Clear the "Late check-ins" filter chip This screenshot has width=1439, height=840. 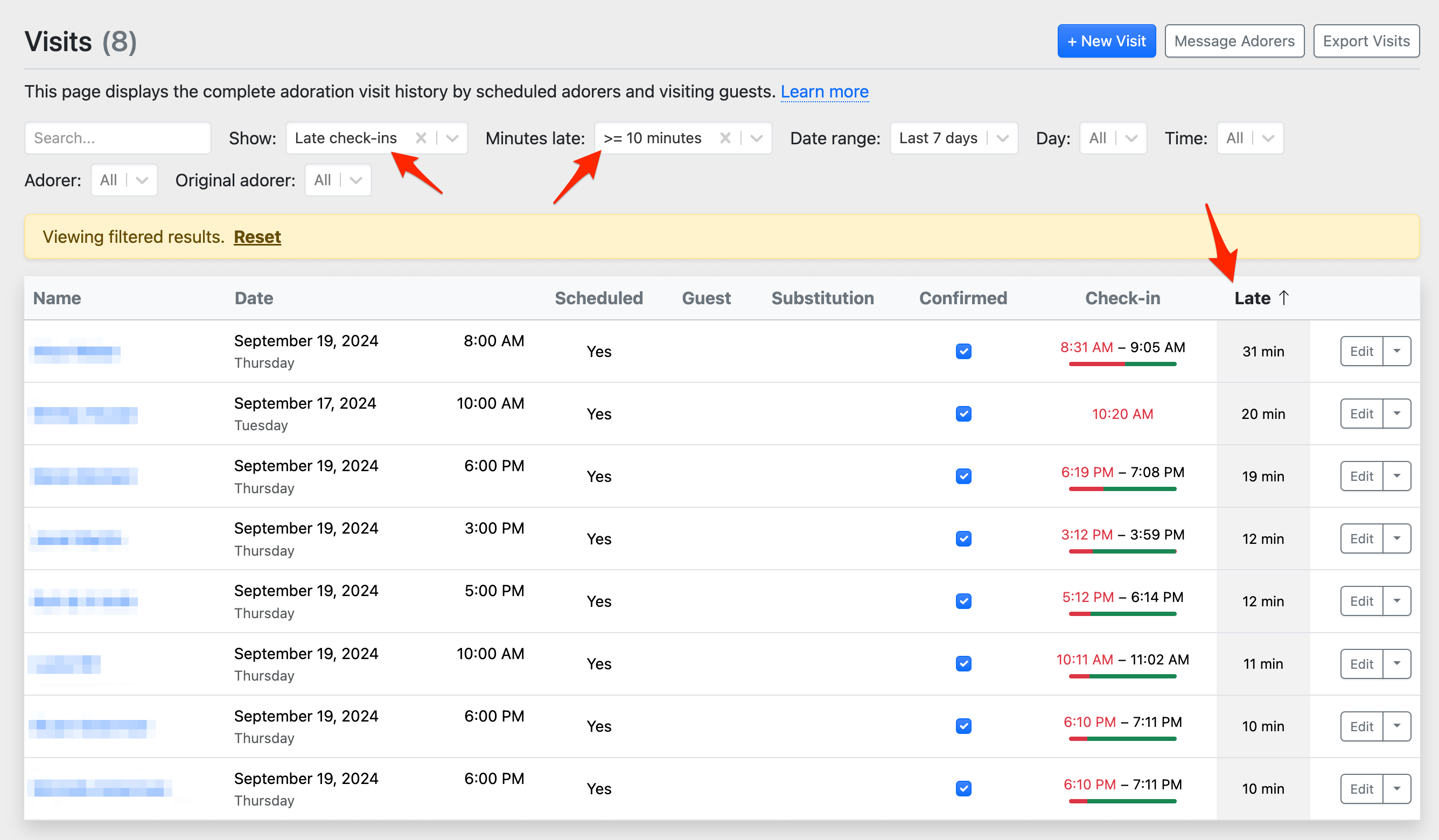point(422,138)
